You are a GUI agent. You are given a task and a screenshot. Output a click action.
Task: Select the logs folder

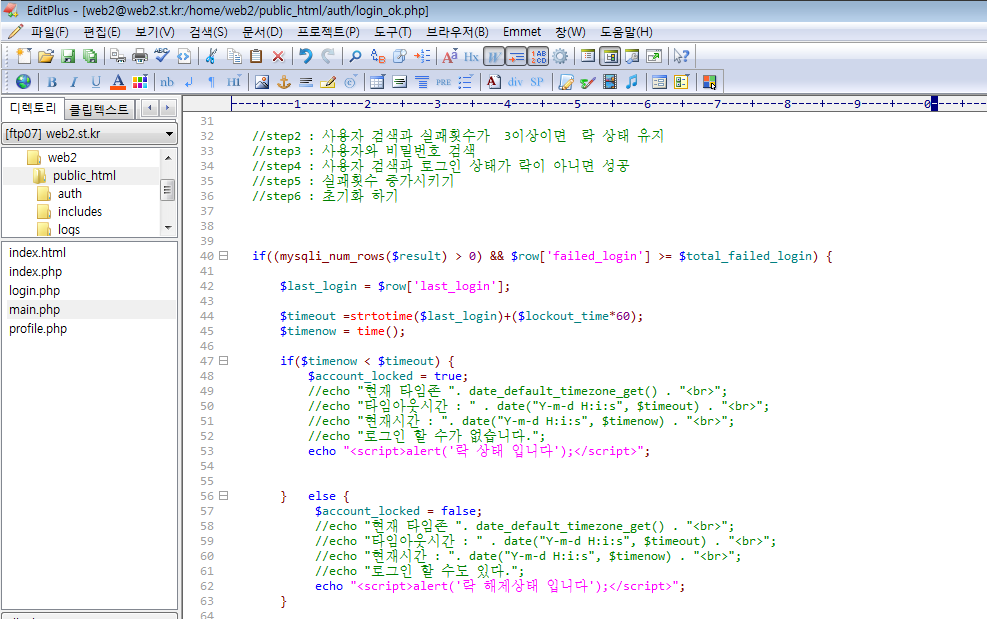click(x=69, y=229)
